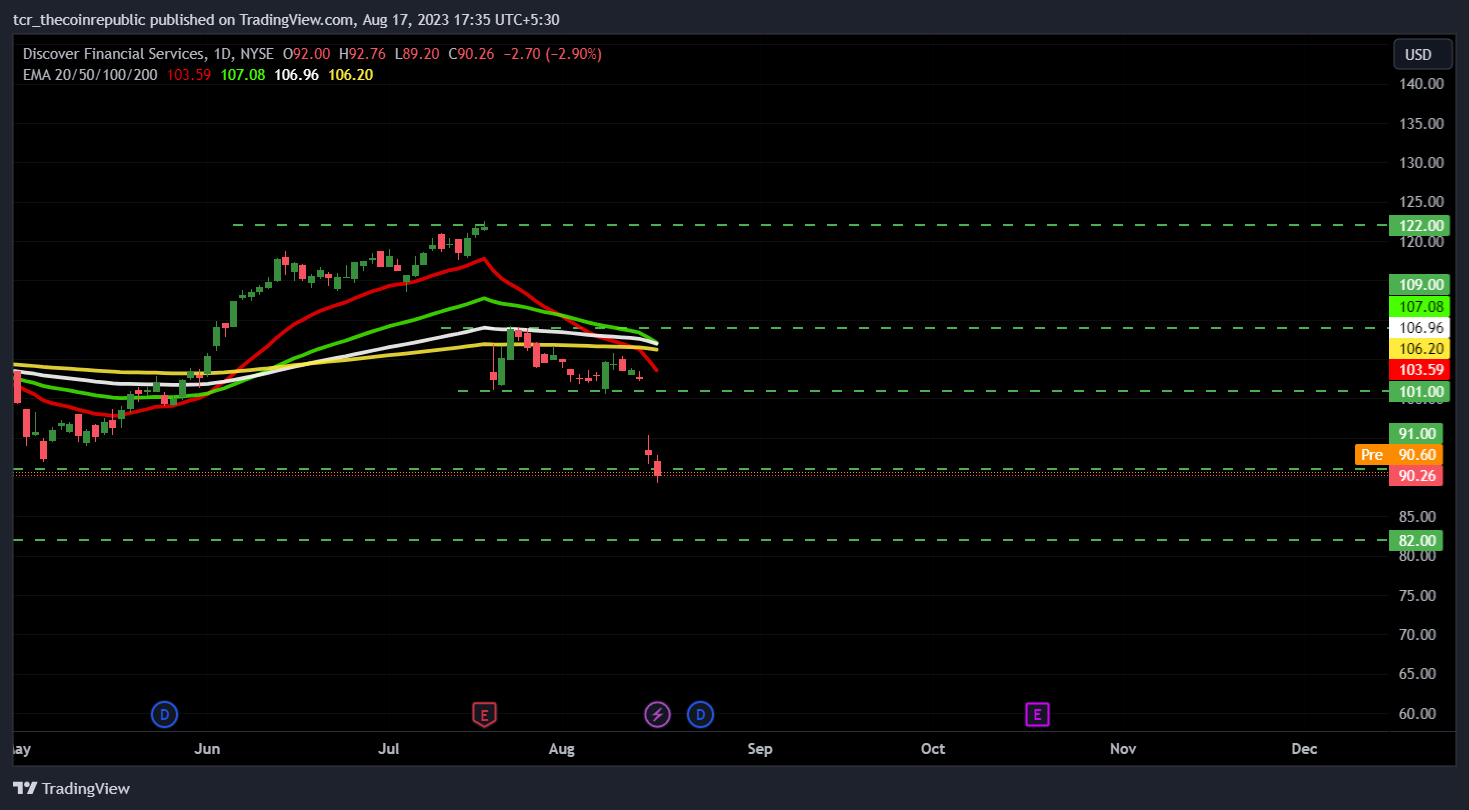Screen dimensions: 1469x810
Task: Click the 91.00 price level label
Action: pyautogui.click(x=1417, y=433)
